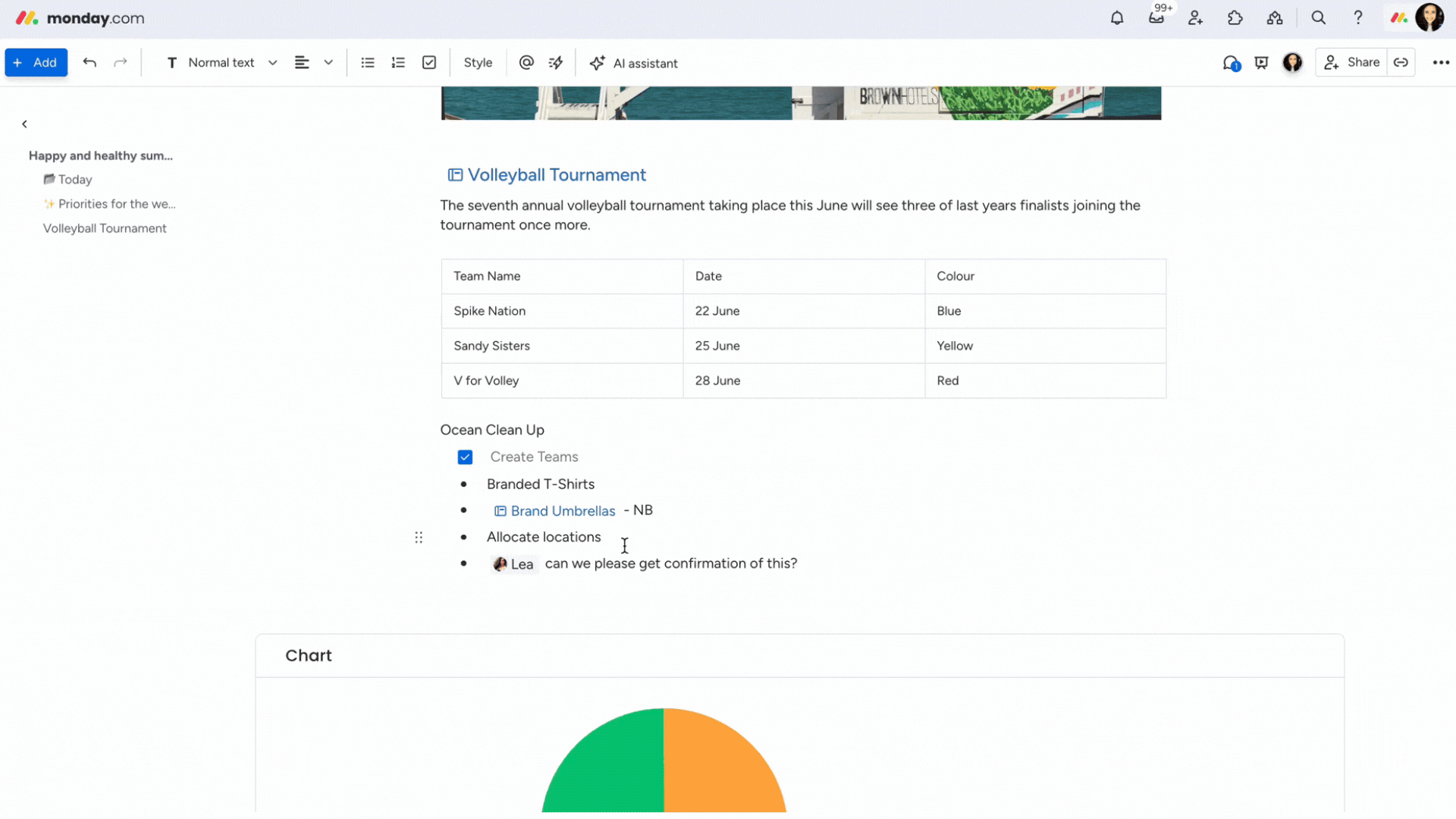Screen dimensions: 1456x819
Task: Open the Style menu
Action: [478, 63]
